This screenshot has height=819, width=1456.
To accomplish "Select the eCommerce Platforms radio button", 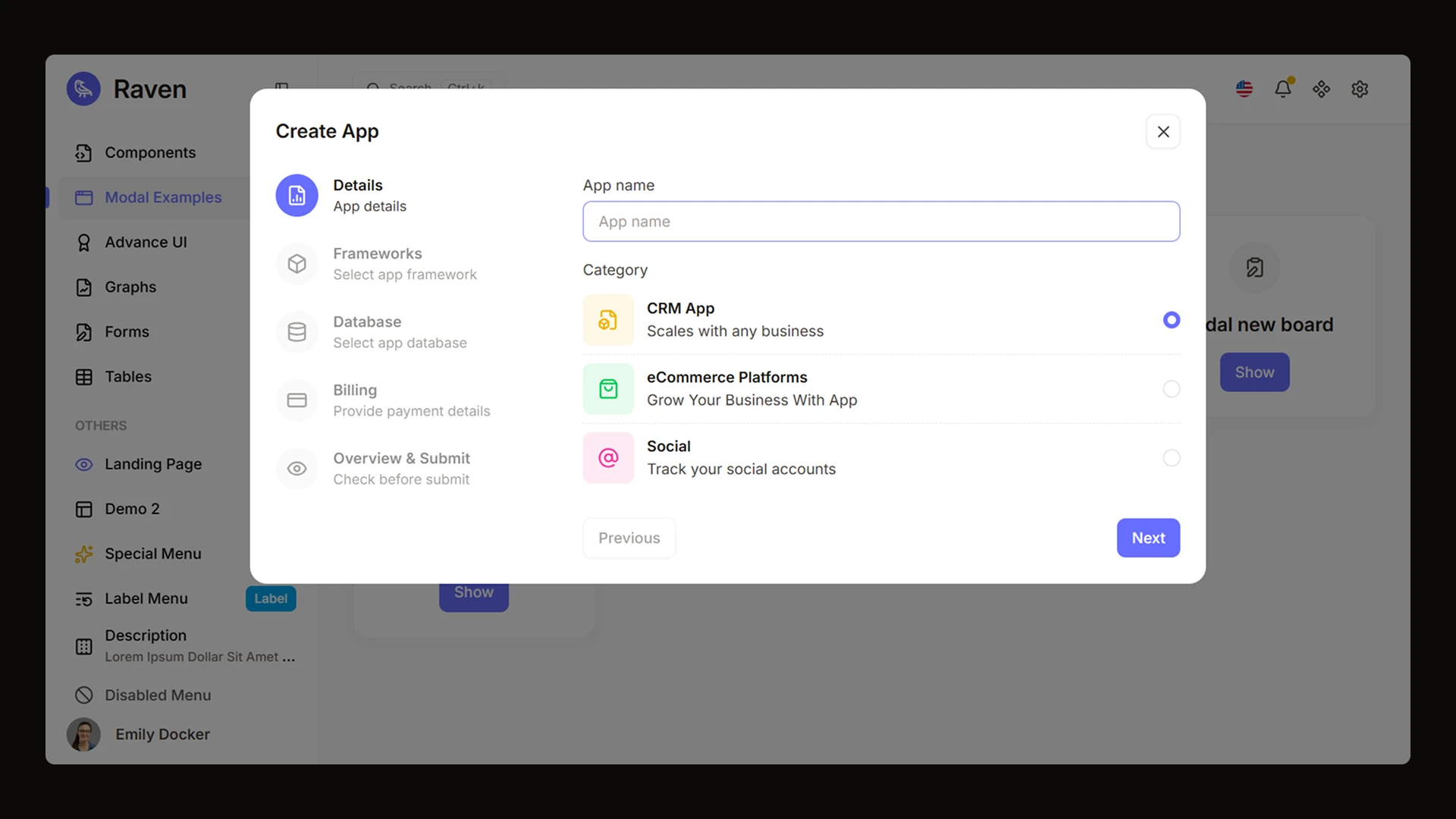I will tap(1172, 389).
